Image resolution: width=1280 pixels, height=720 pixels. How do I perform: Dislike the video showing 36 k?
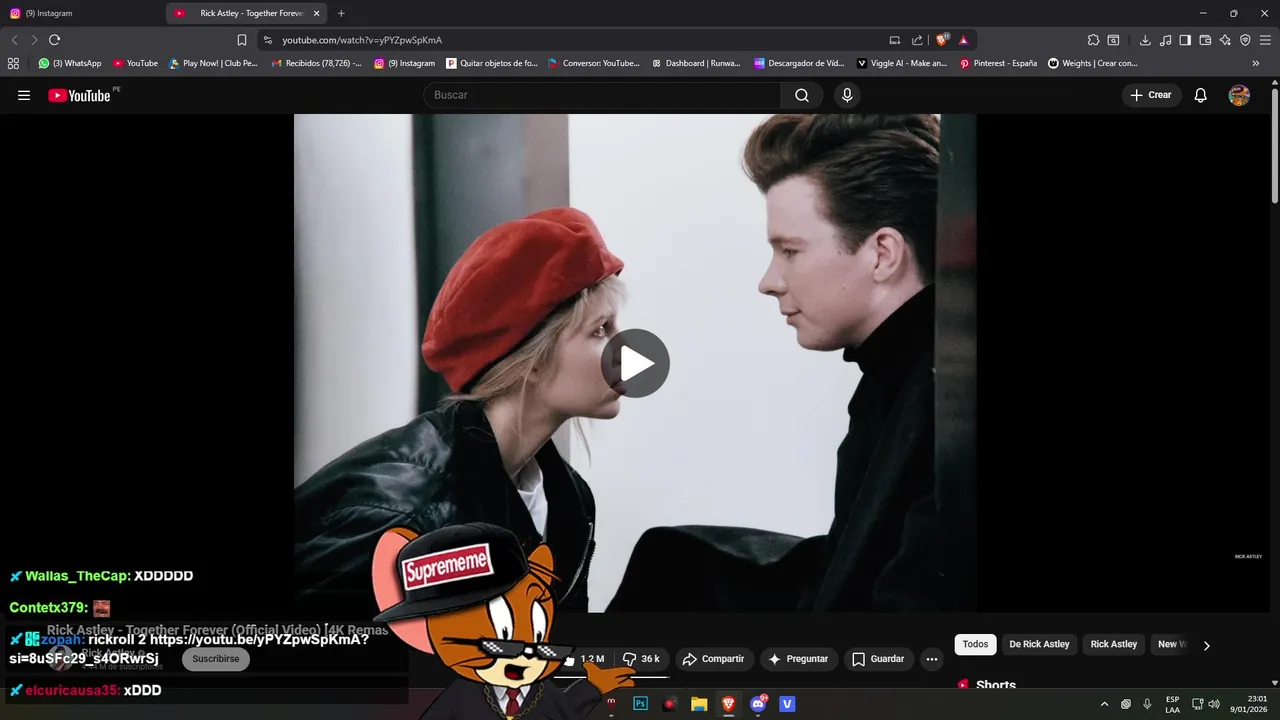[x=641, y=659]
